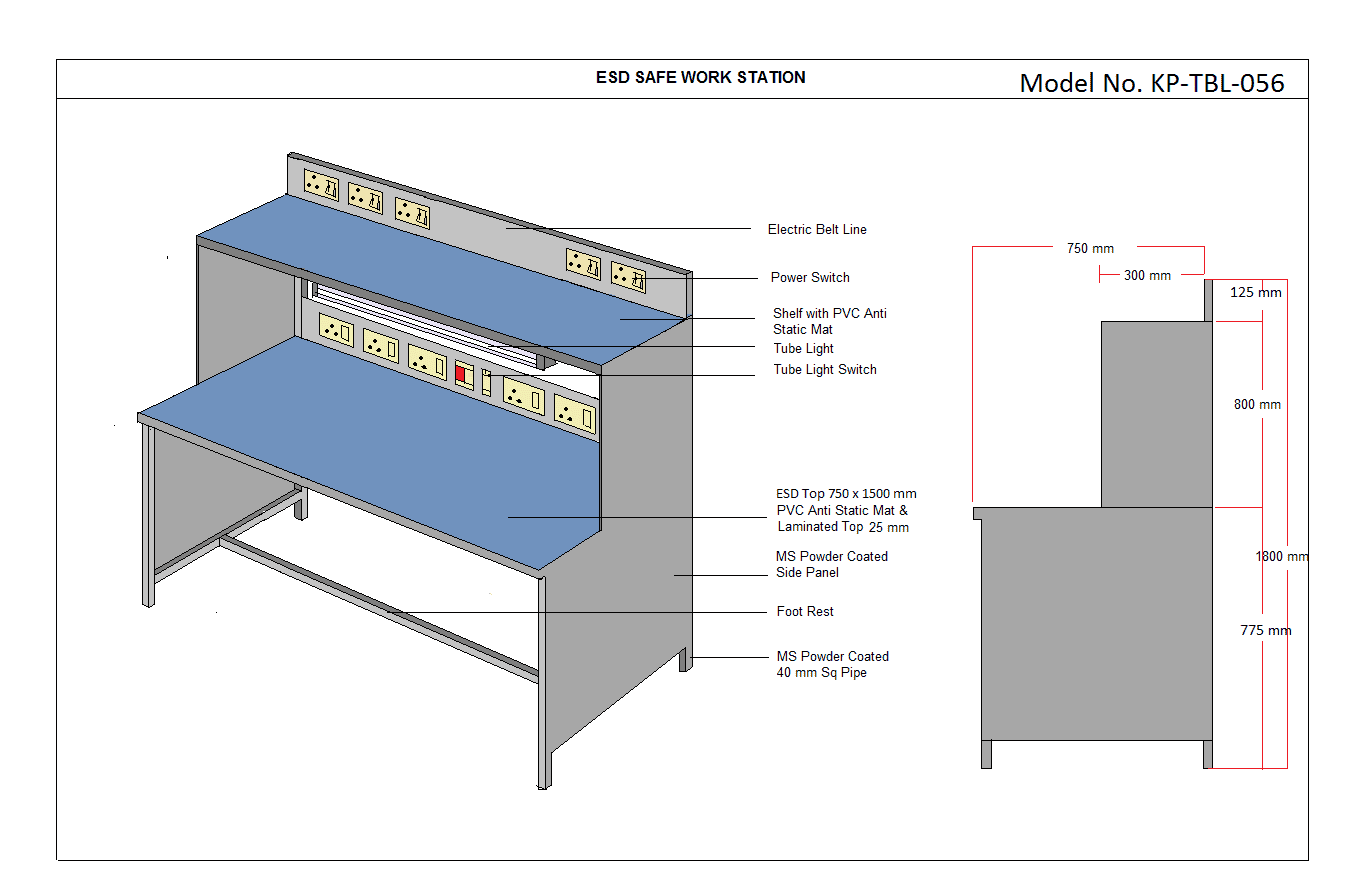
Task: Click the "Model No. KP-TBL-056" heading
Action: pos(1151,83)
